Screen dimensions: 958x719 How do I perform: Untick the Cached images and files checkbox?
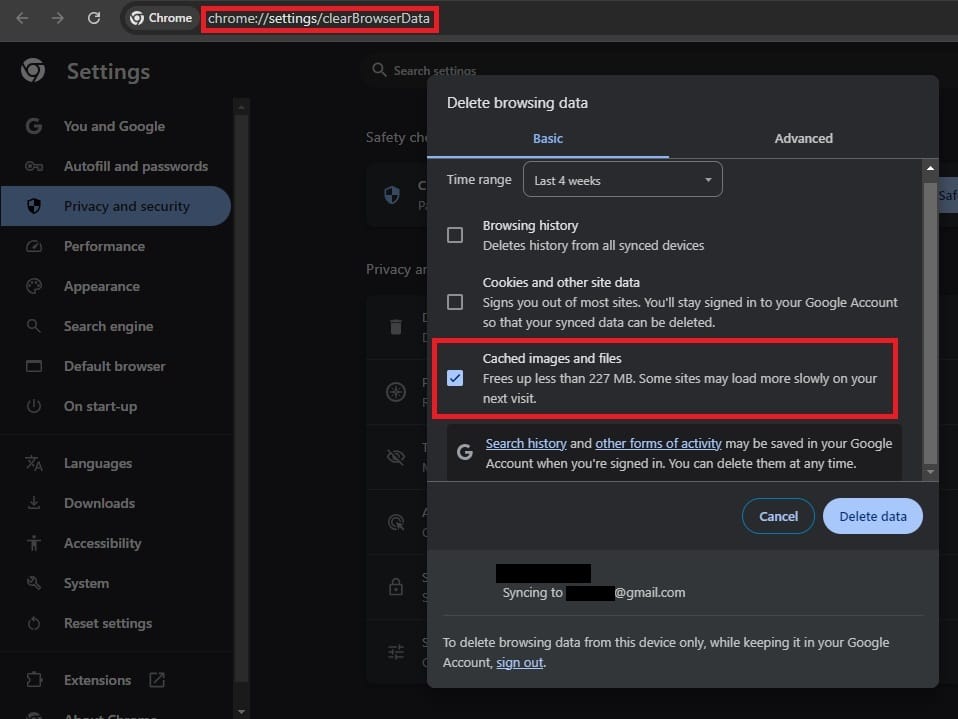coord(455,378)
